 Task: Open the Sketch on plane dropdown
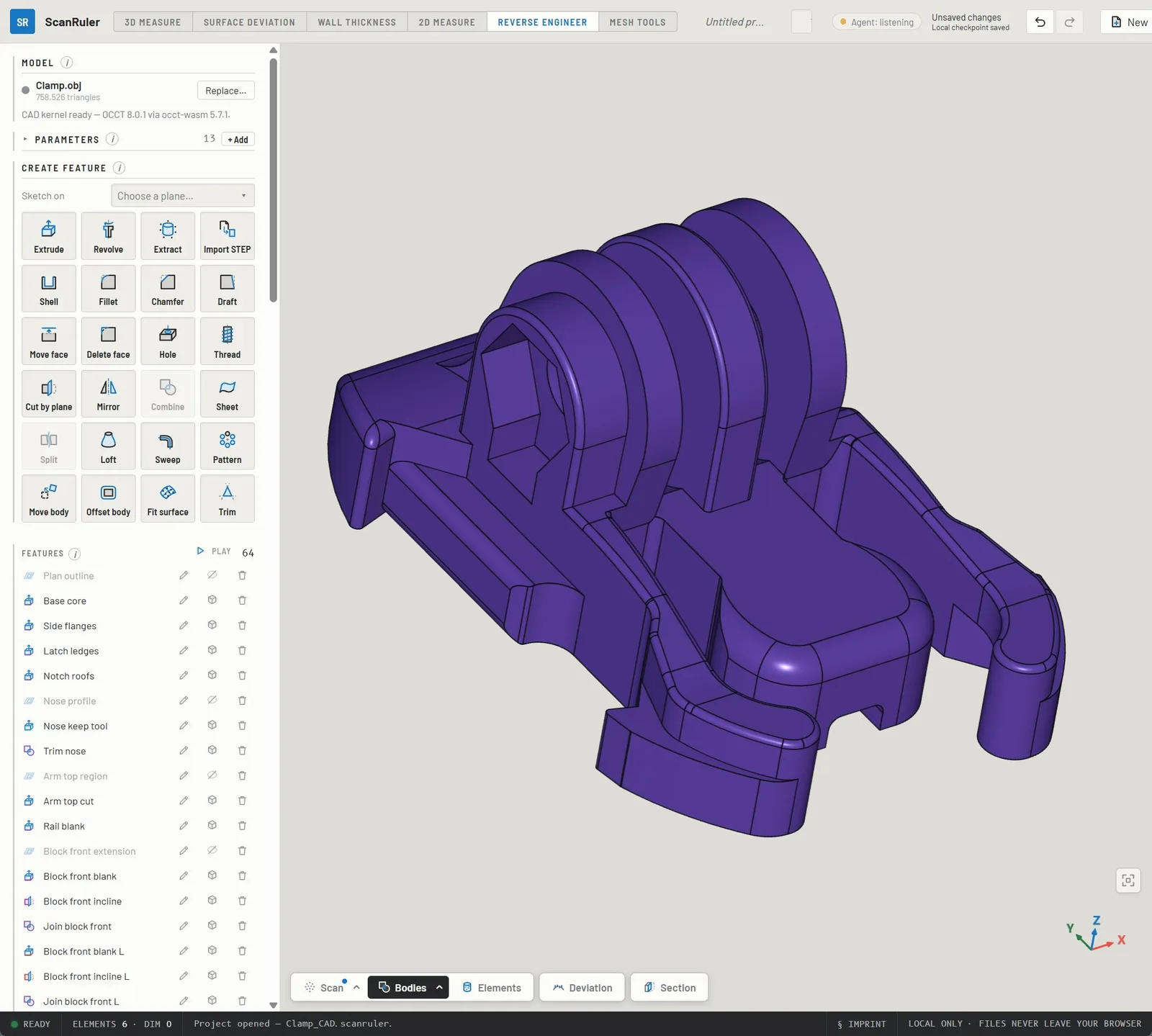(183, 196)
